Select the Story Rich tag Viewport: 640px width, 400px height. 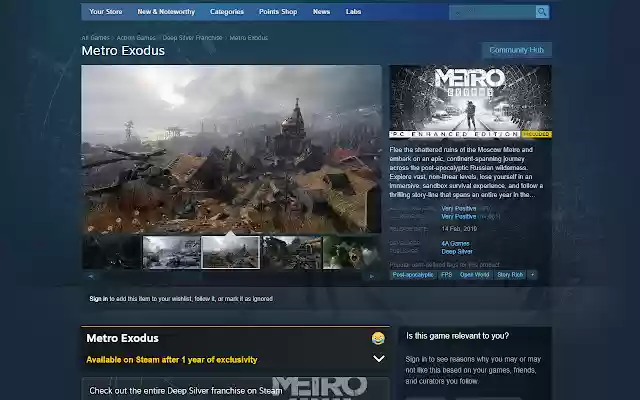tap(510, 275)
